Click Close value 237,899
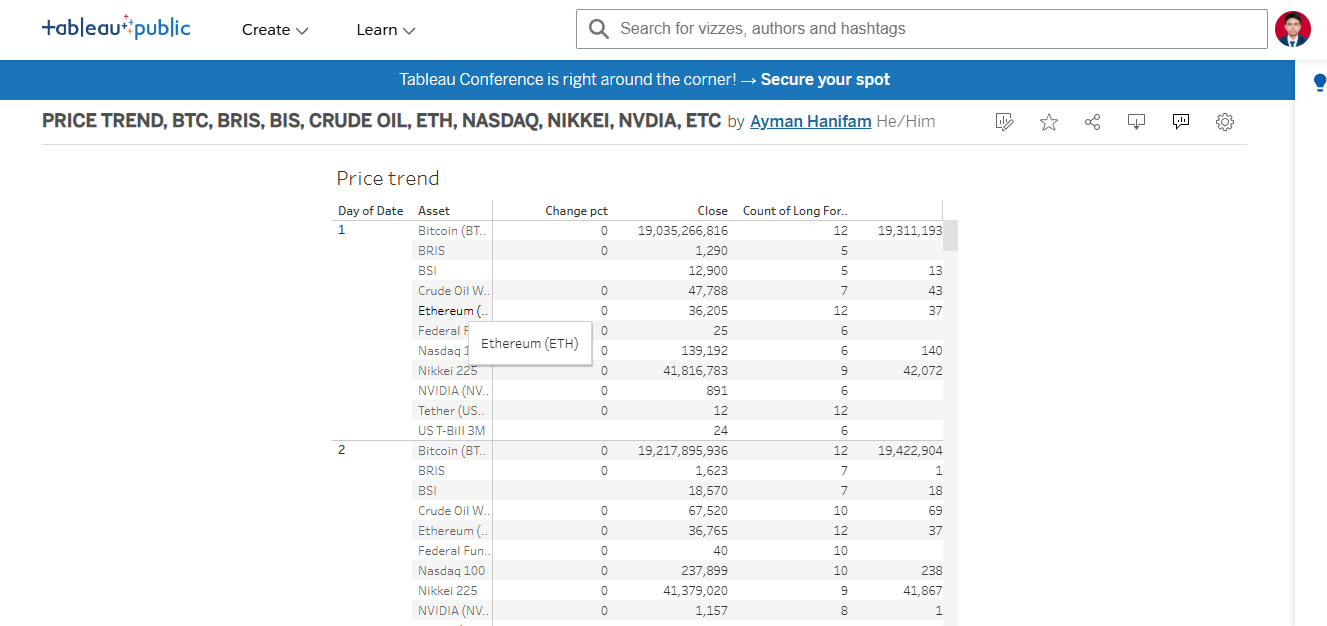Screen dimensions: 1327x626 pos(703,571)
